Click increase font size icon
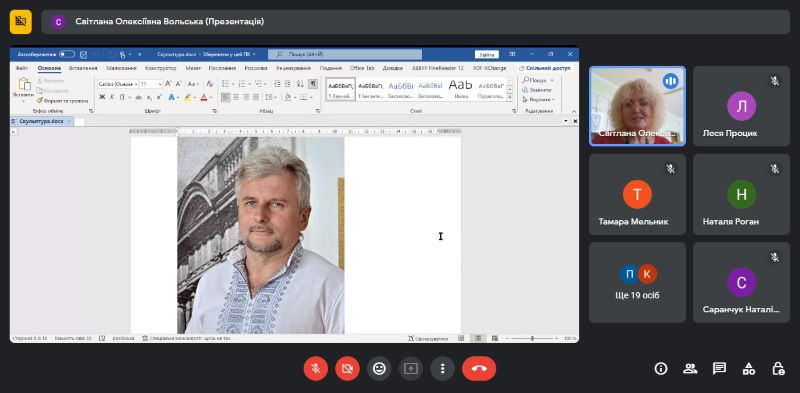 (x=168, y=84)
